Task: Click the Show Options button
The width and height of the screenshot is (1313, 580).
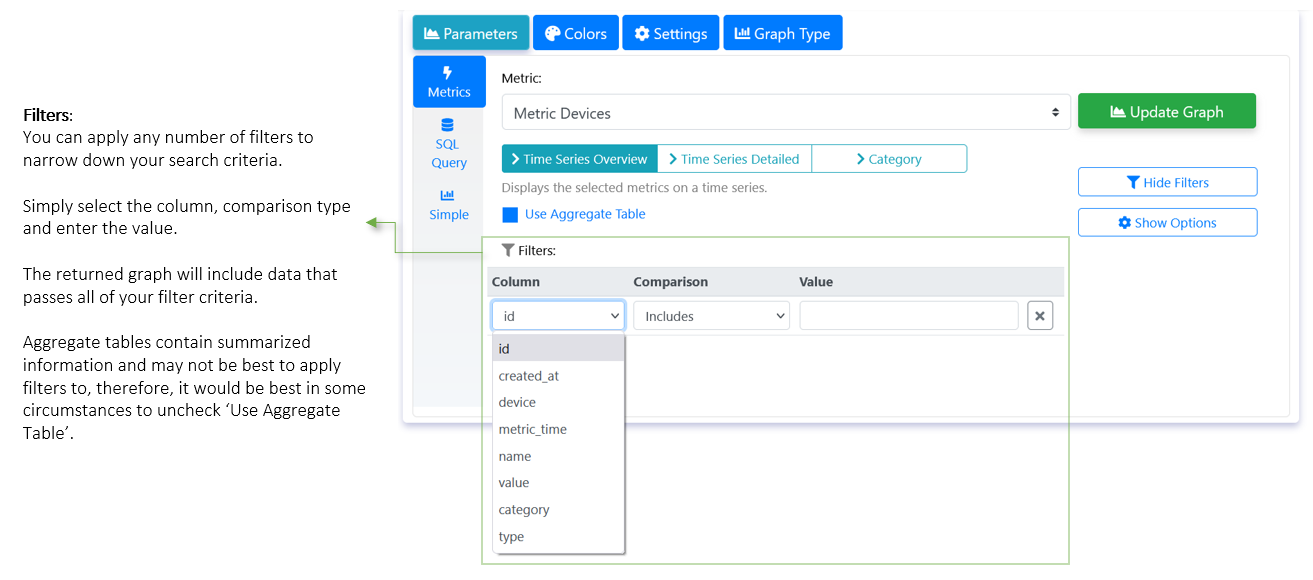Action: pyautogui.click(x=1167, y=222)
